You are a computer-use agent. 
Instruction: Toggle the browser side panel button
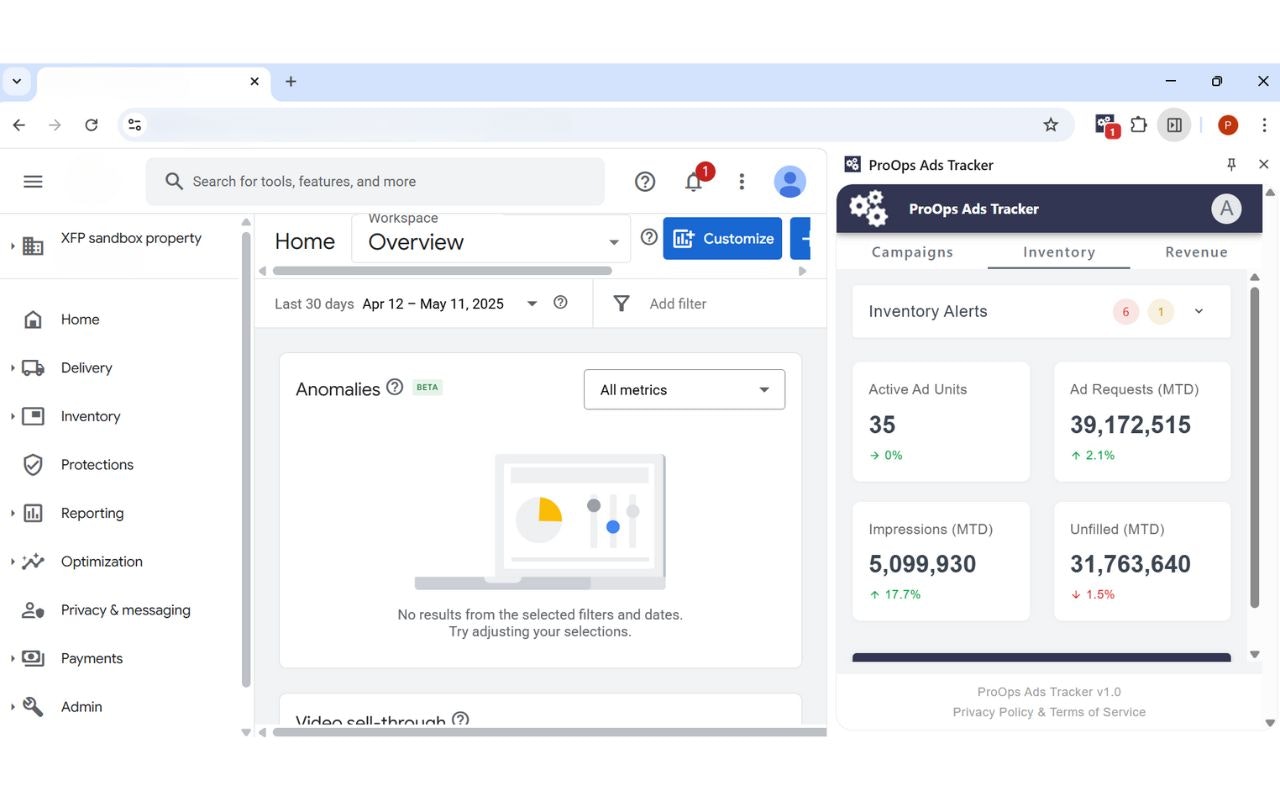pyautogui.click(x=1174, y=125)
